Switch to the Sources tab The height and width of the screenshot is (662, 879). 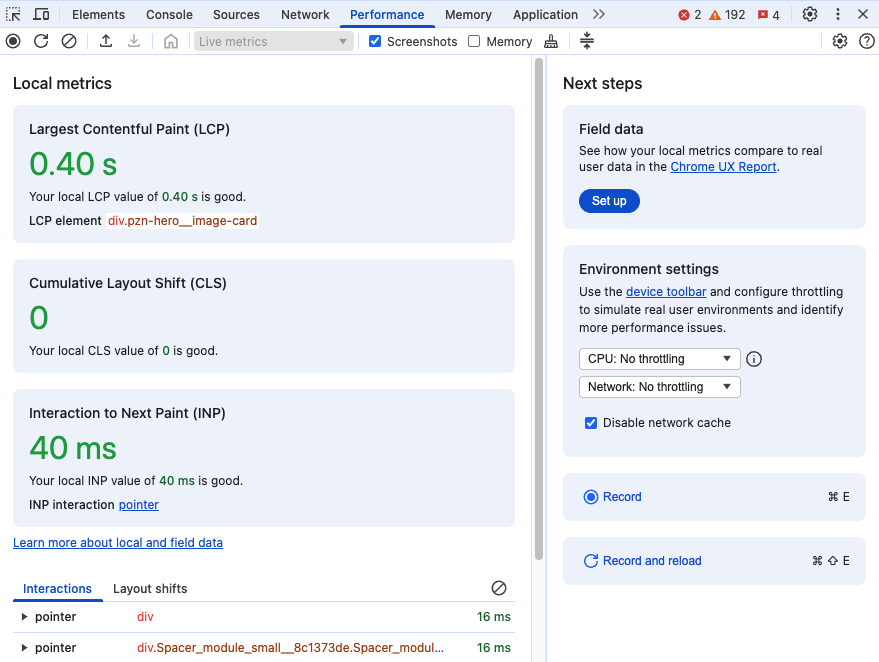coord(236,15)
